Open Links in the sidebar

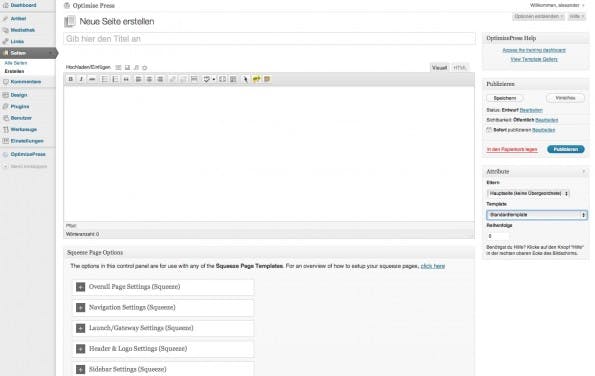pyautogui.click(x=17, y=41)
